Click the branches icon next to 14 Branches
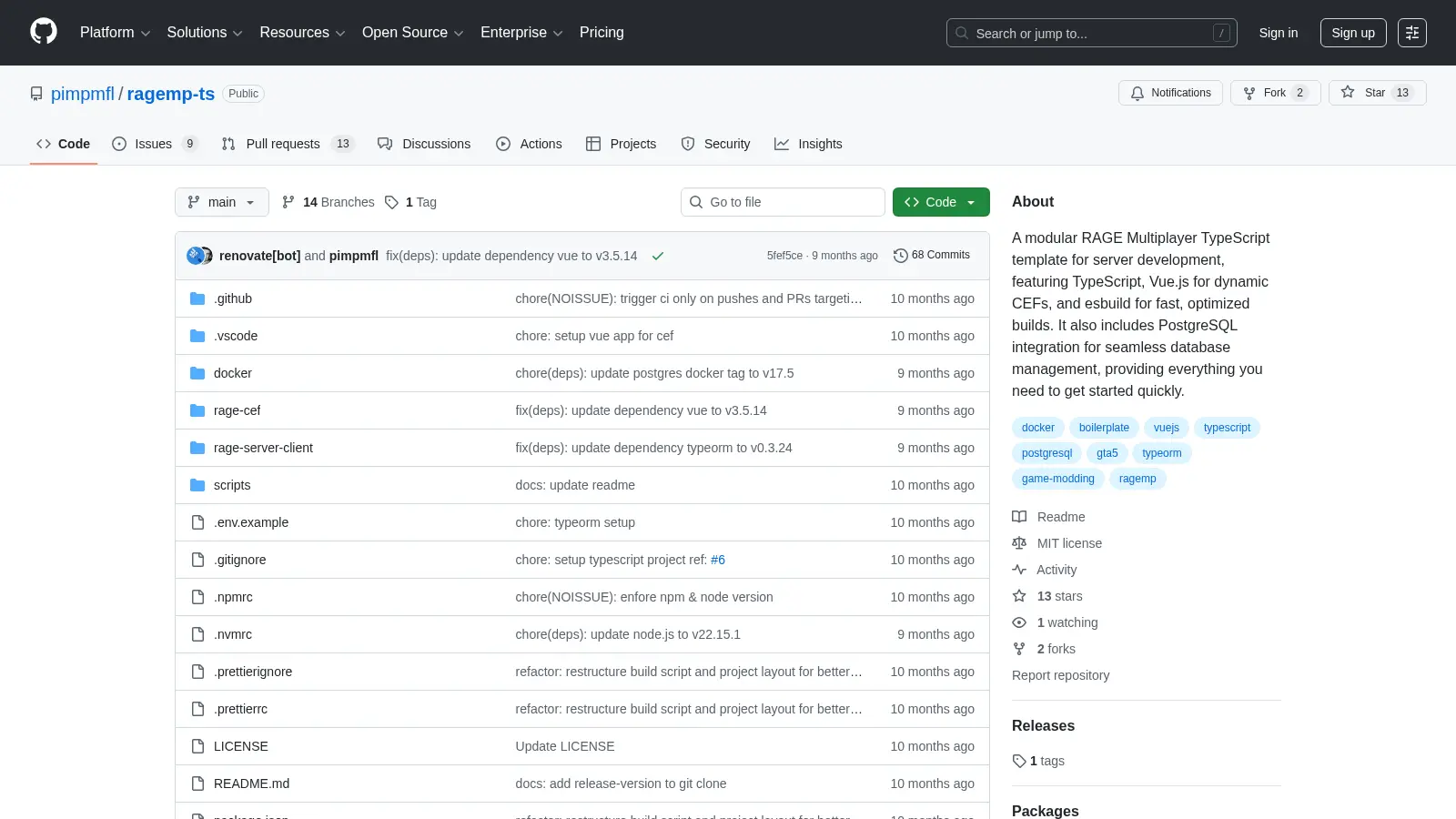 [288, 202]
